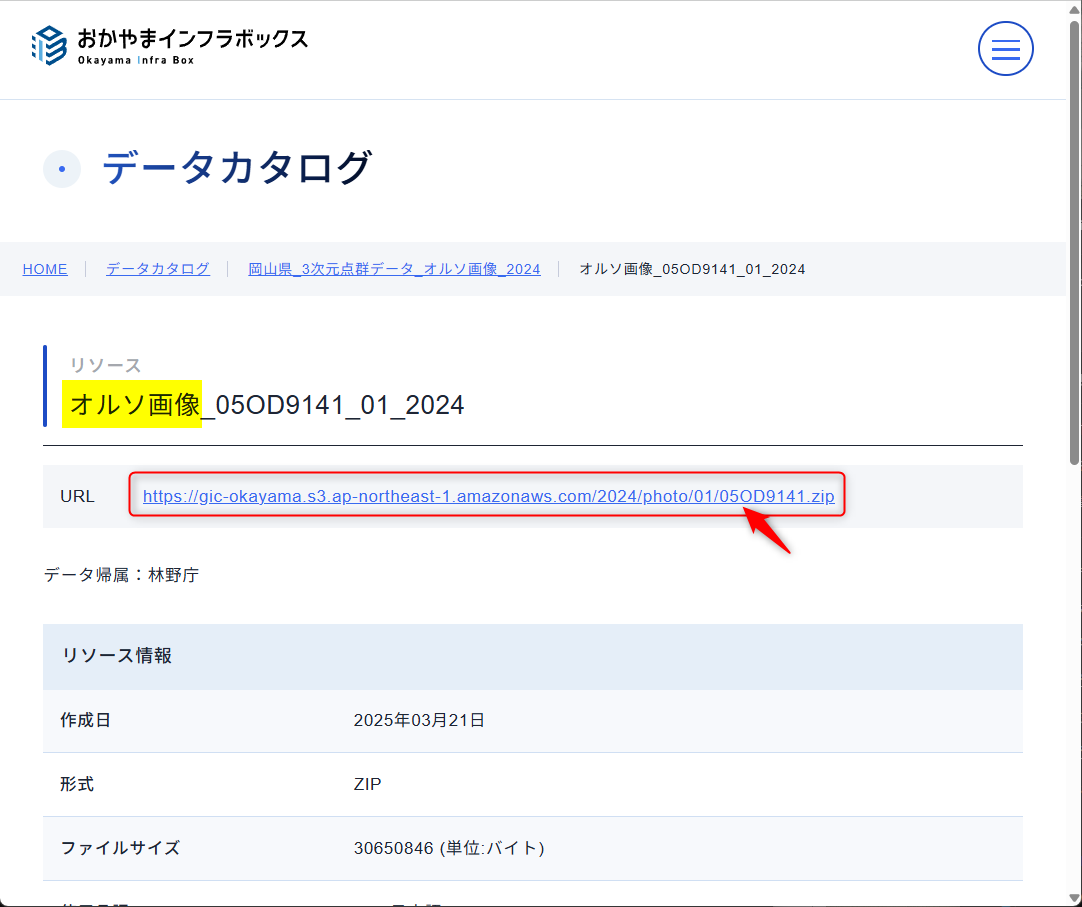Image resolution: width=1082 pixels, height=907 pixels.
Task: Open データカタログ breadcrumb link
Action: tap(158, 269)
